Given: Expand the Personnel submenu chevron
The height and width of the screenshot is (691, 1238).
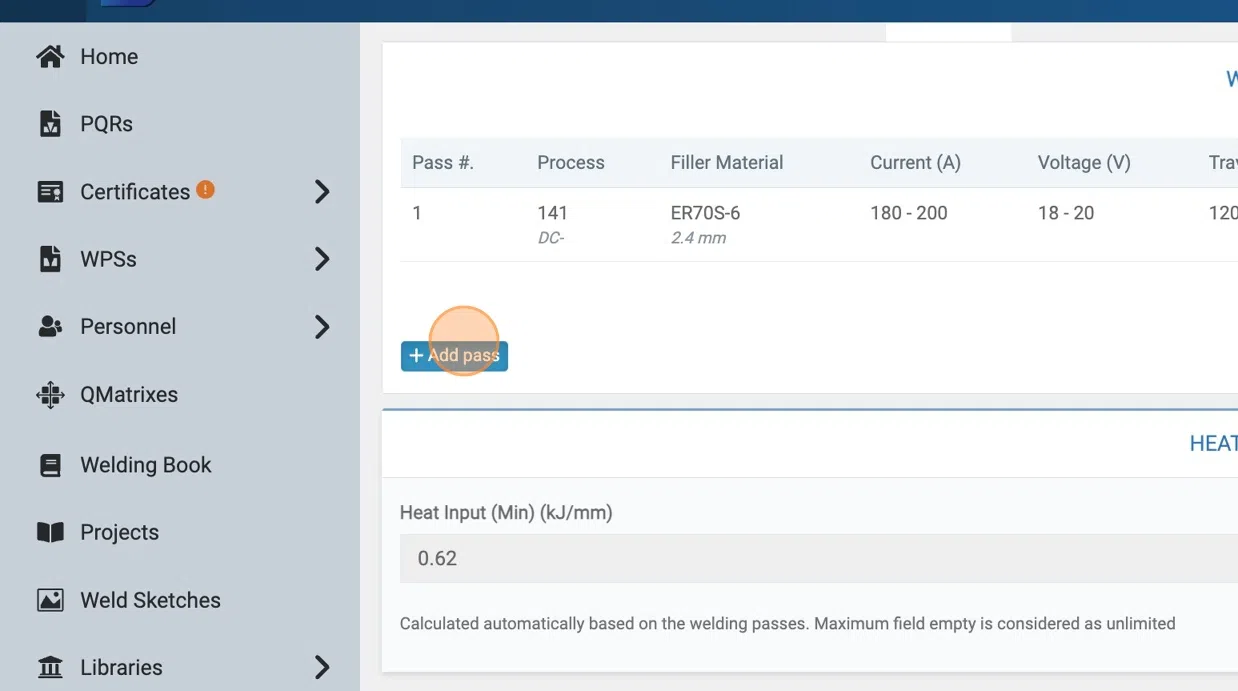Looking at the screenshot, I should [x=322, y=326].
